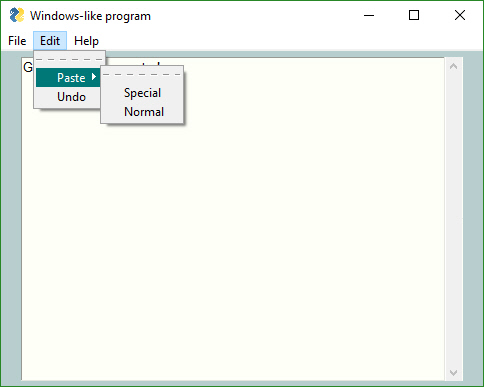This screenshot has width=484, height=387.
Task: Open the Help menu
Action: 86,41
